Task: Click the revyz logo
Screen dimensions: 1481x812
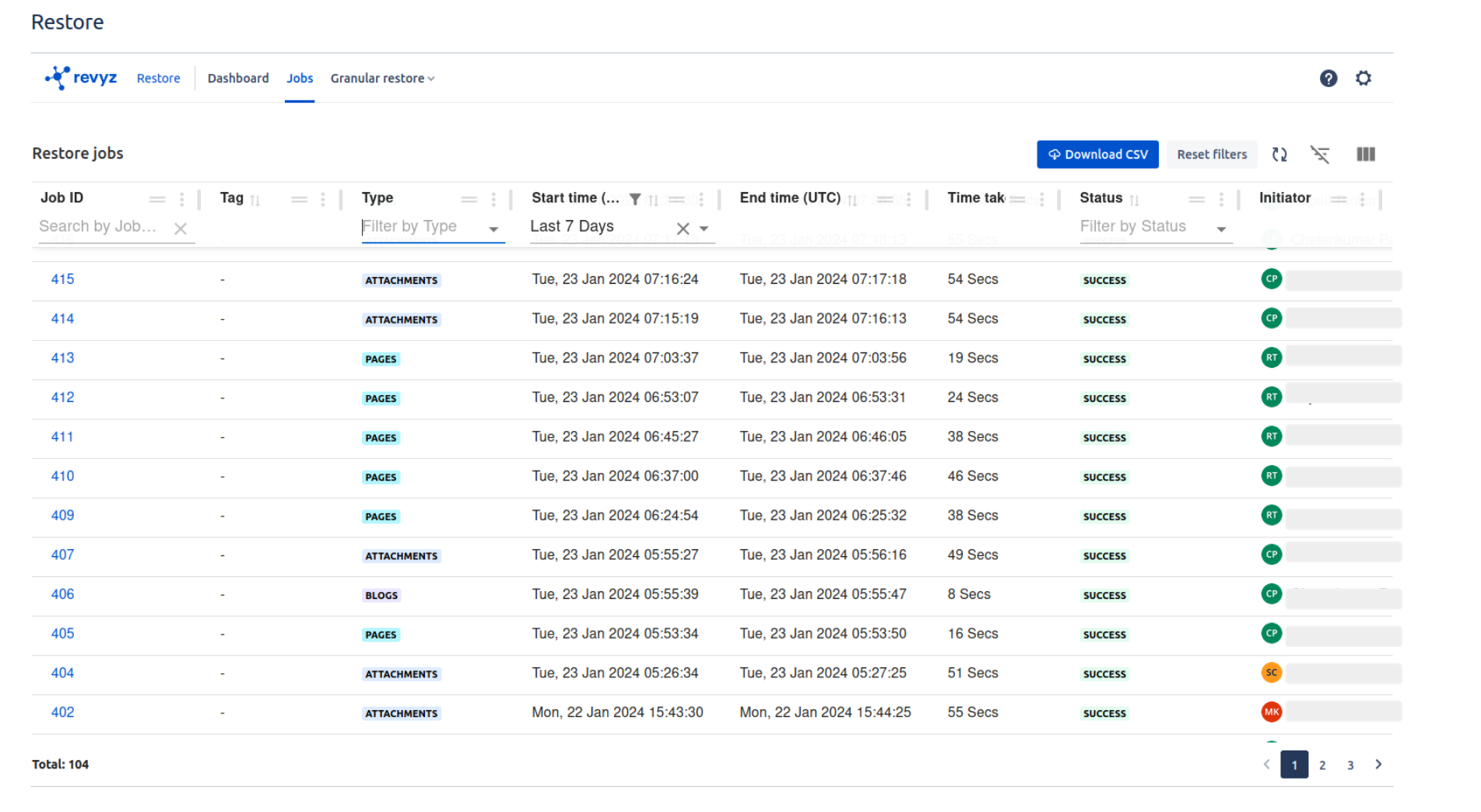Action: 81,78
